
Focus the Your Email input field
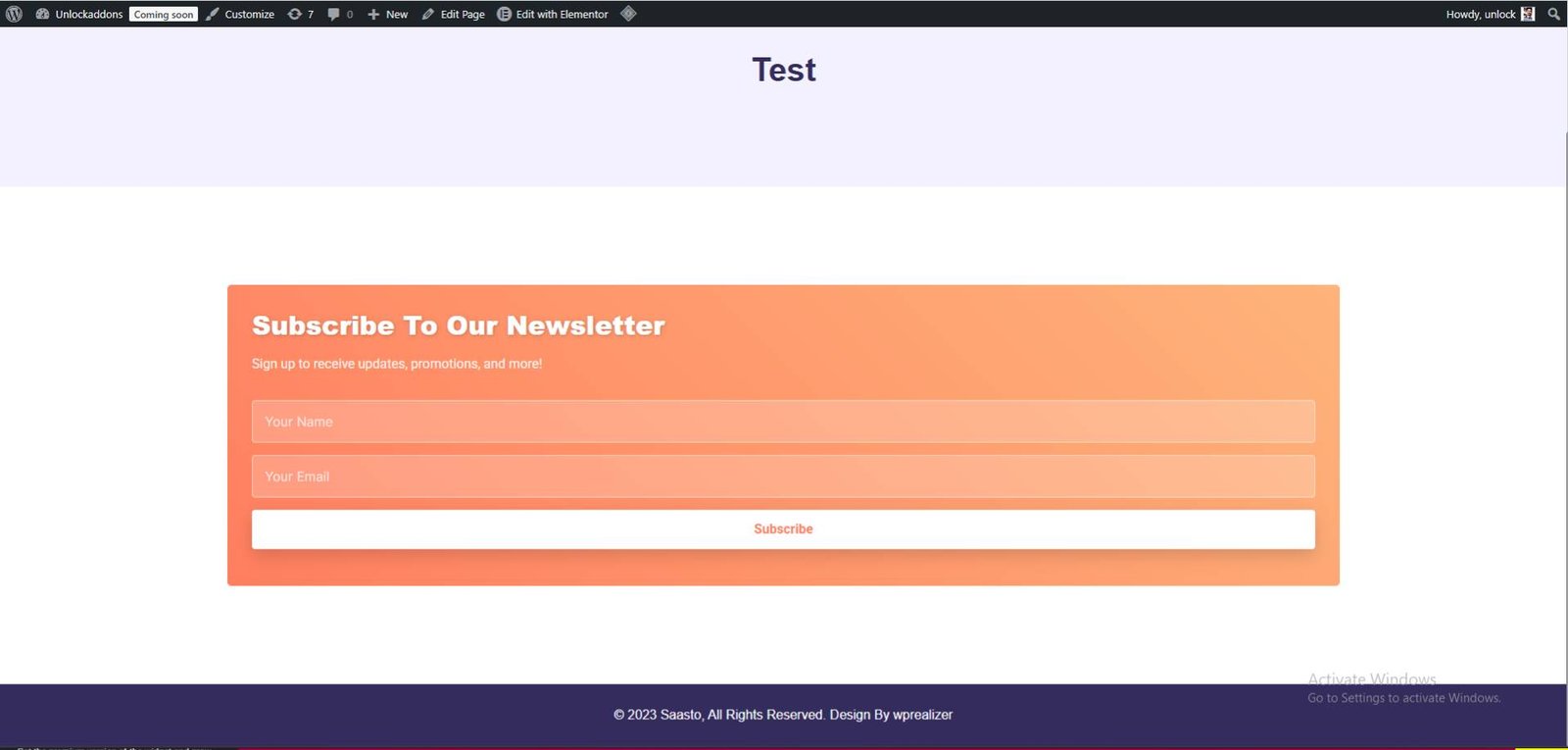[x=783, y=476]
